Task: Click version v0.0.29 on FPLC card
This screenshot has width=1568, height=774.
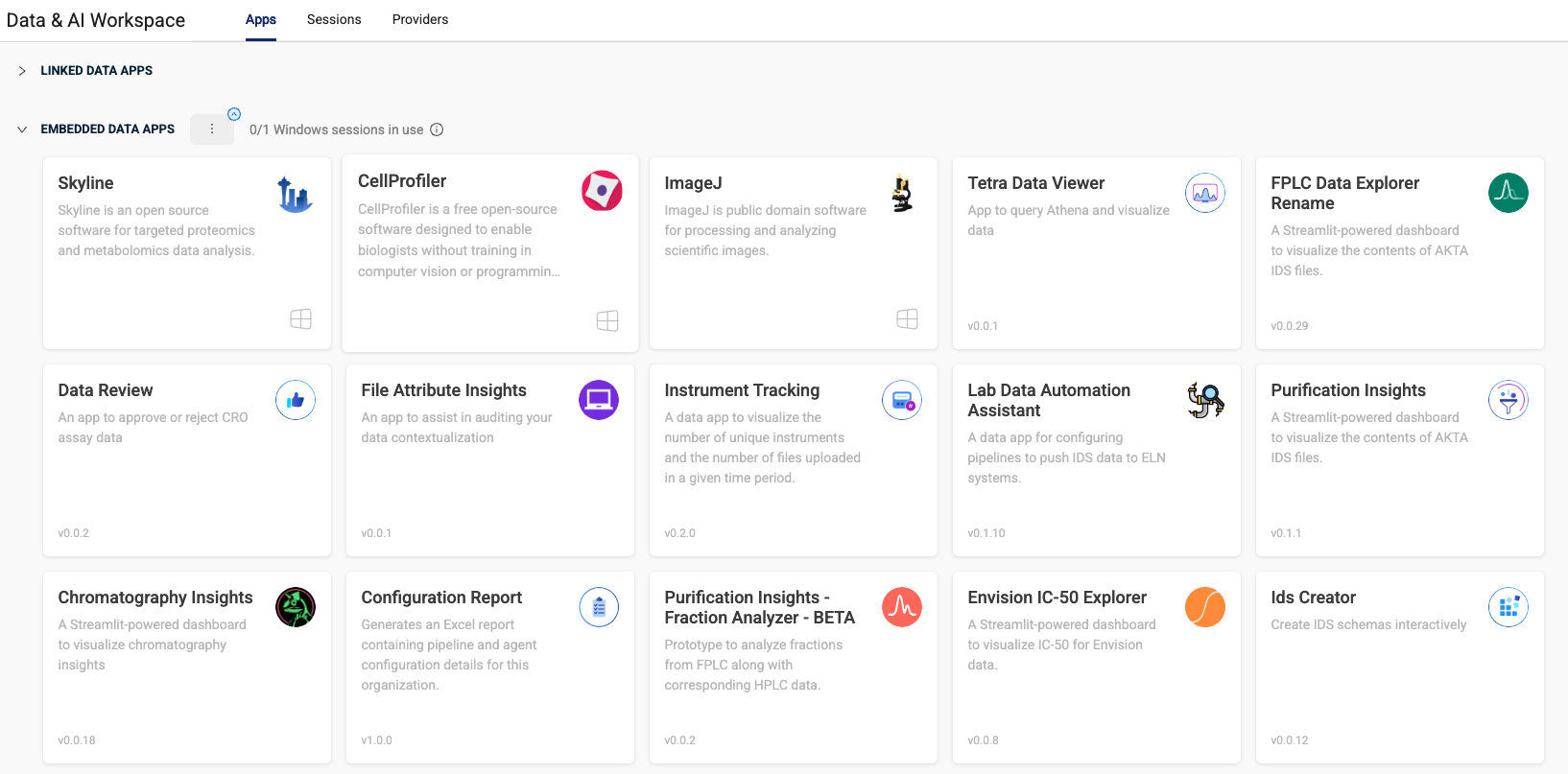Action: tap(1290, 326)
